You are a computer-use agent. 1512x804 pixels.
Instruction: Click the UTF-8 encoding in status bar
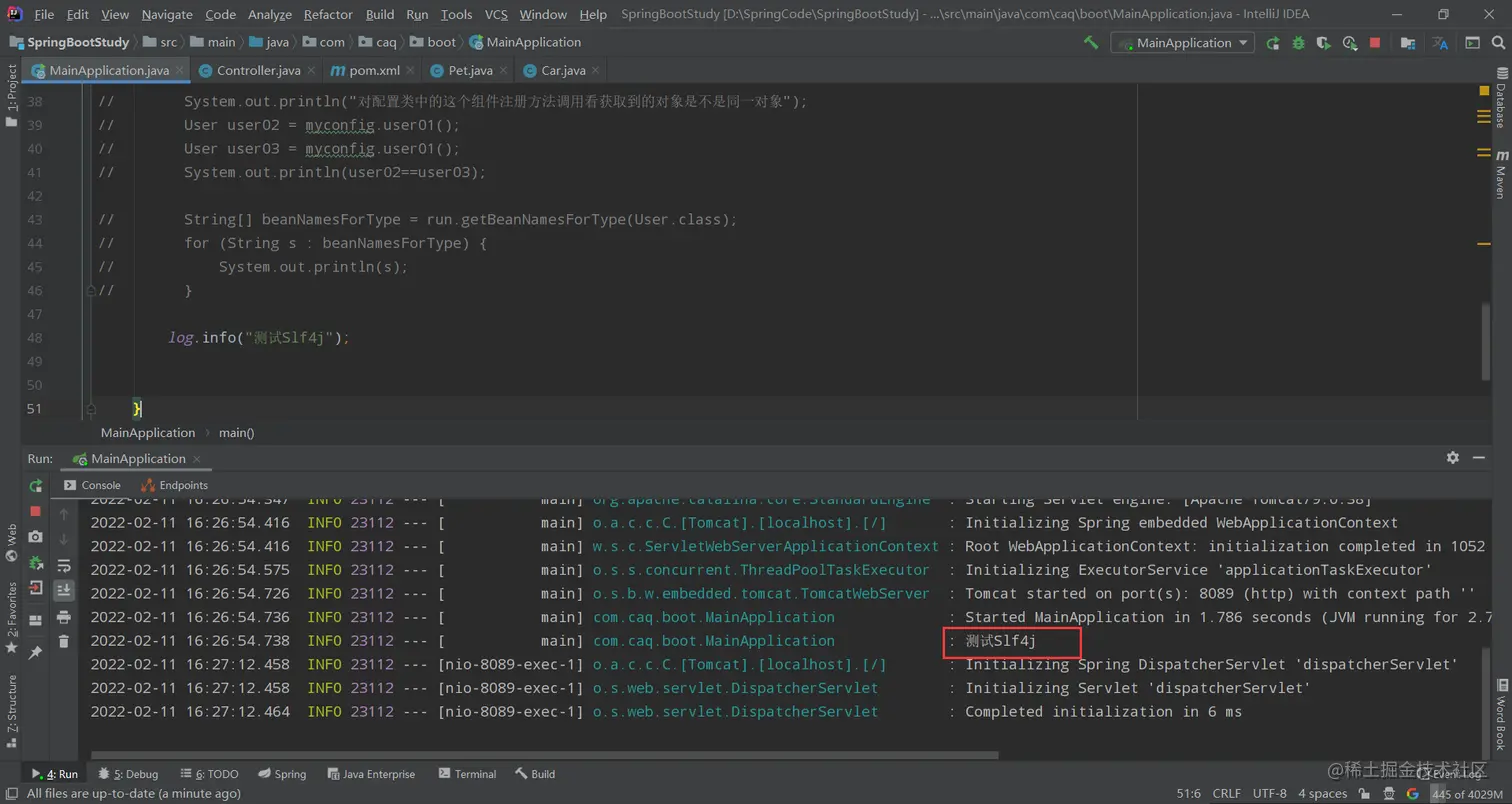coord(1269,794)
